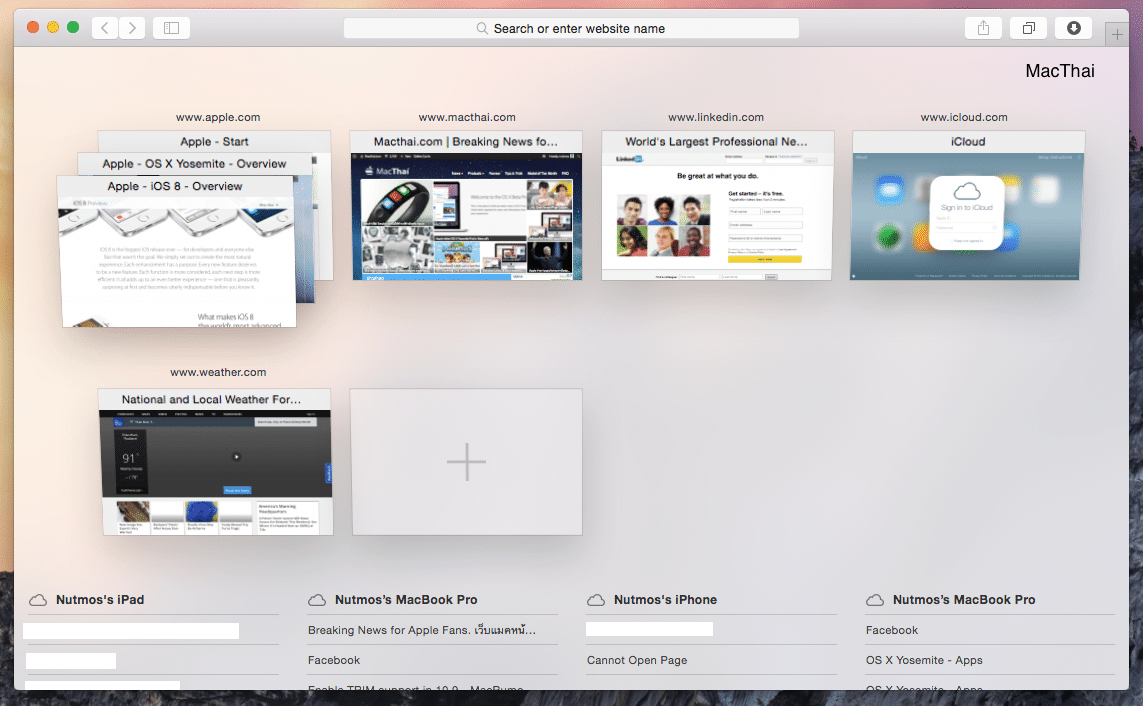Open the Apple - Start tab

[214, 141]
